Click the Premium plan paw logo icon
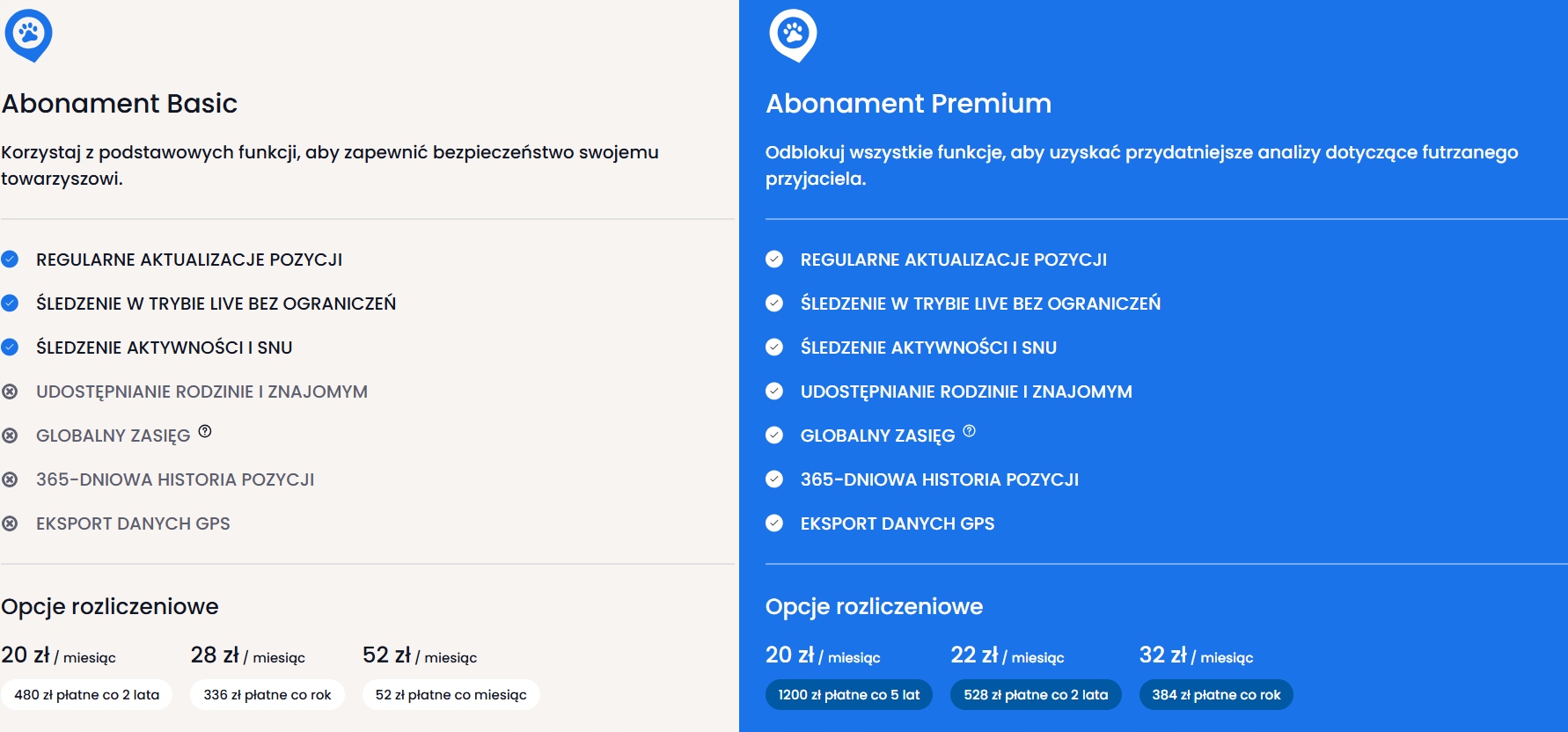 [x=793, y=35]
